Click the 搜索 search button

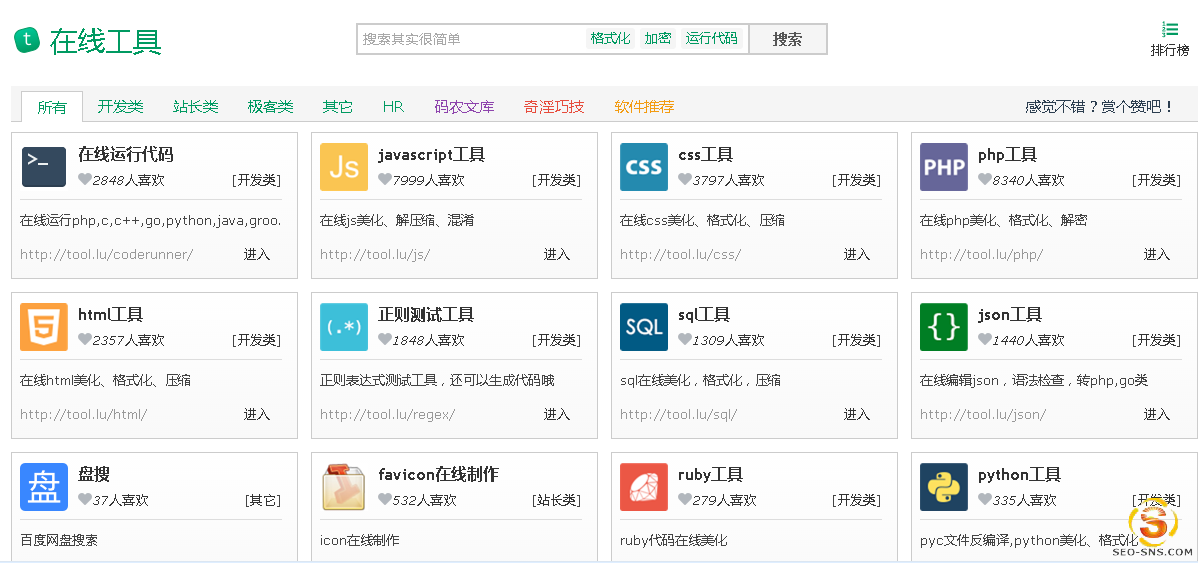[x=788, y=39]
